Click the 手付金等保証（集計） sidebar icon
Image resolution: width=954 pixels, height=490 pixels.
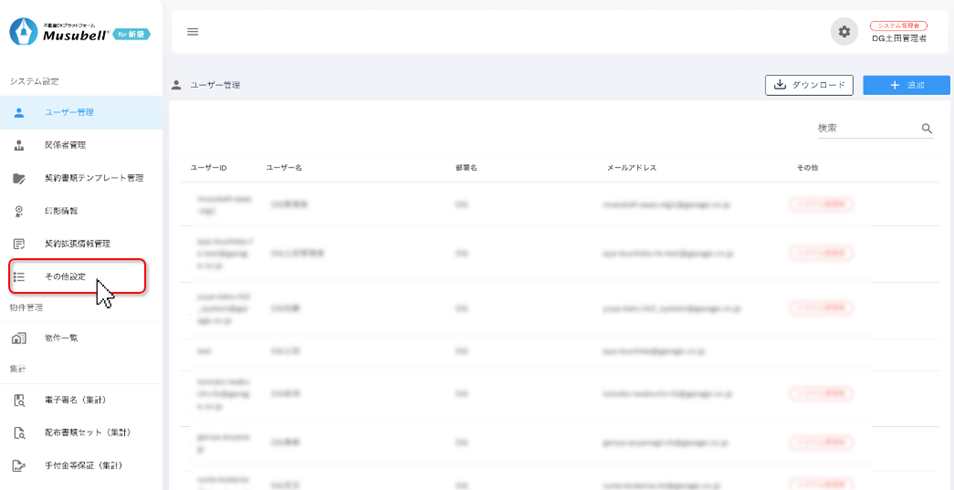tap(19, 465)
